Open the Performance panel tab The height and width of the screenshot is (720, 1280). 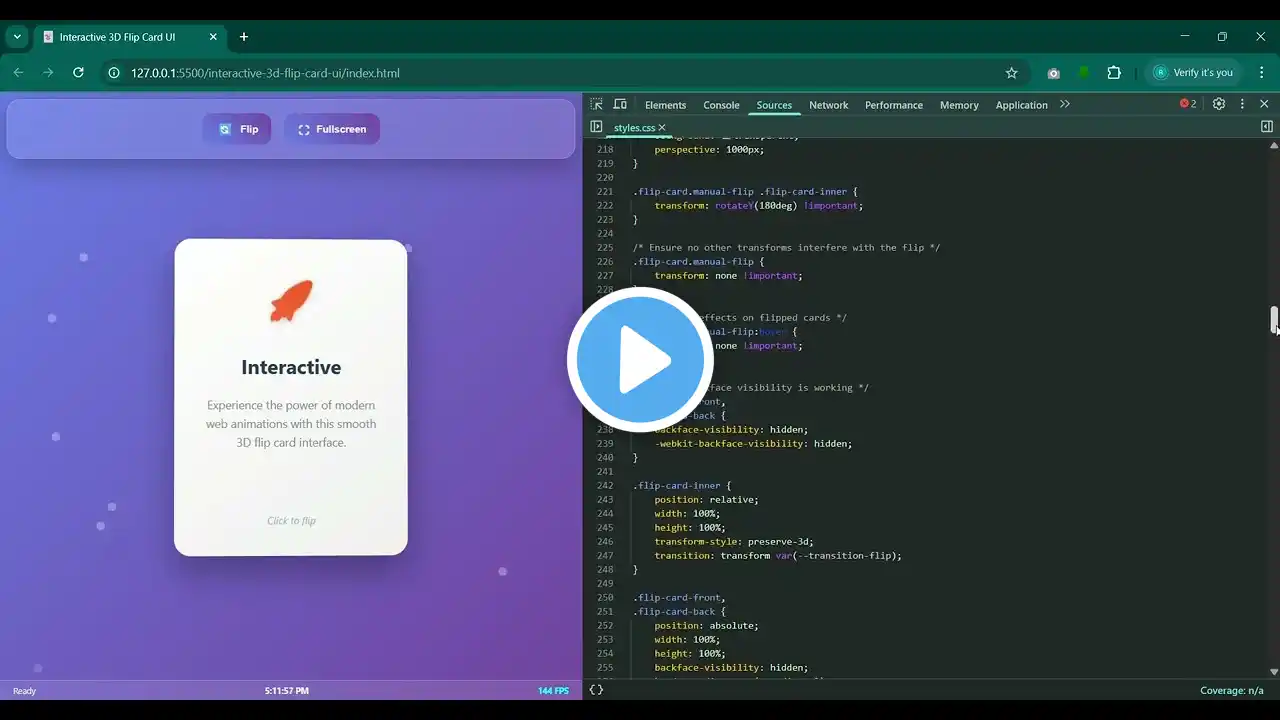click(x=894, y=105)
